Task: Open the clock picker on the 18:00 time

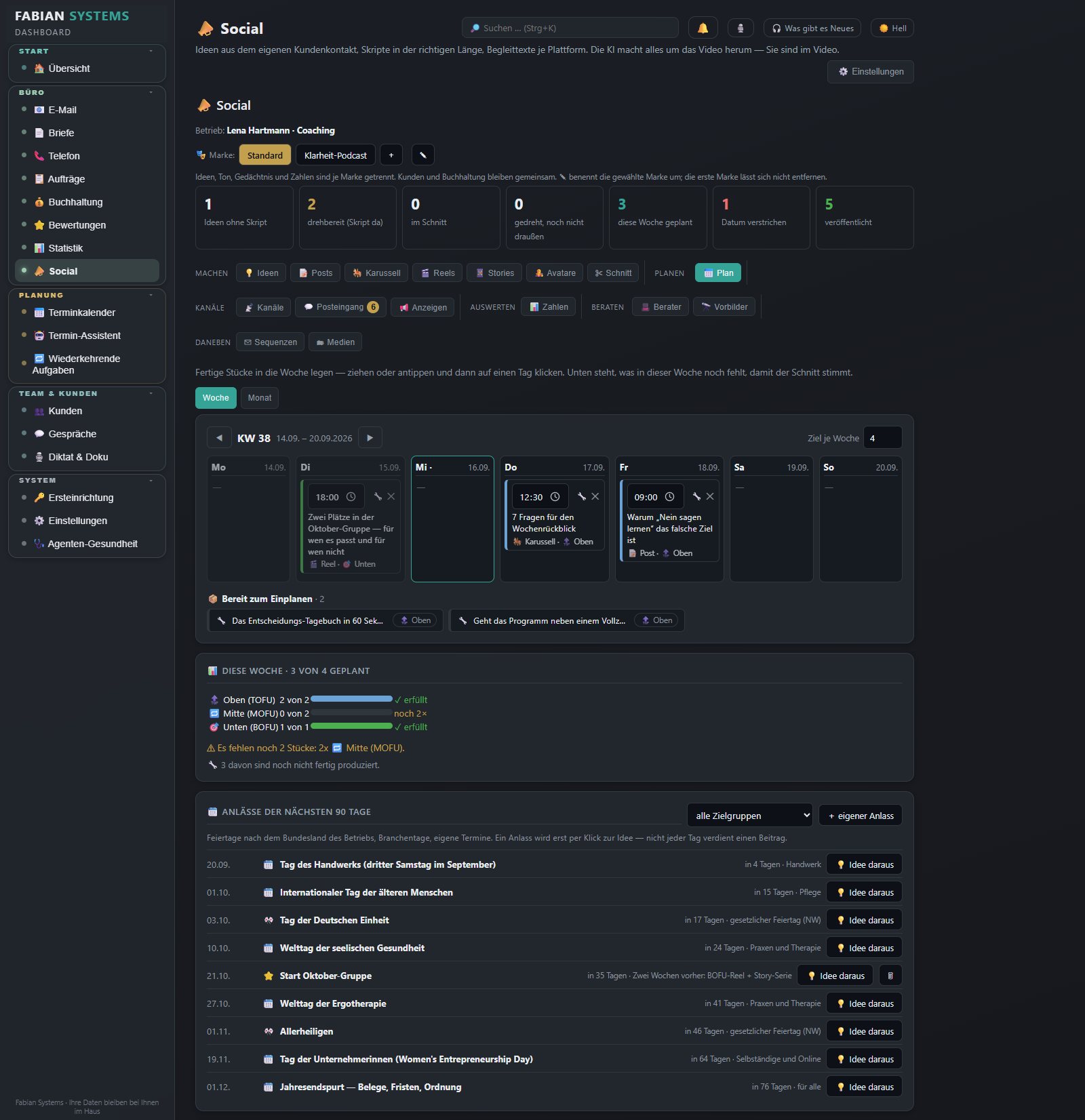Action: (x=351, y=496)
